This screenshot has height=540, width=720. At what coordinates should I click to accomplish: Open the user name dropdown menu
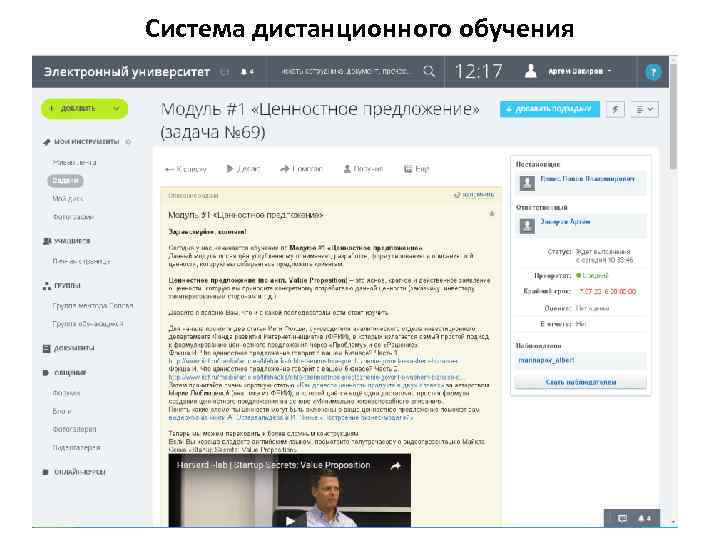click(579, 71)
